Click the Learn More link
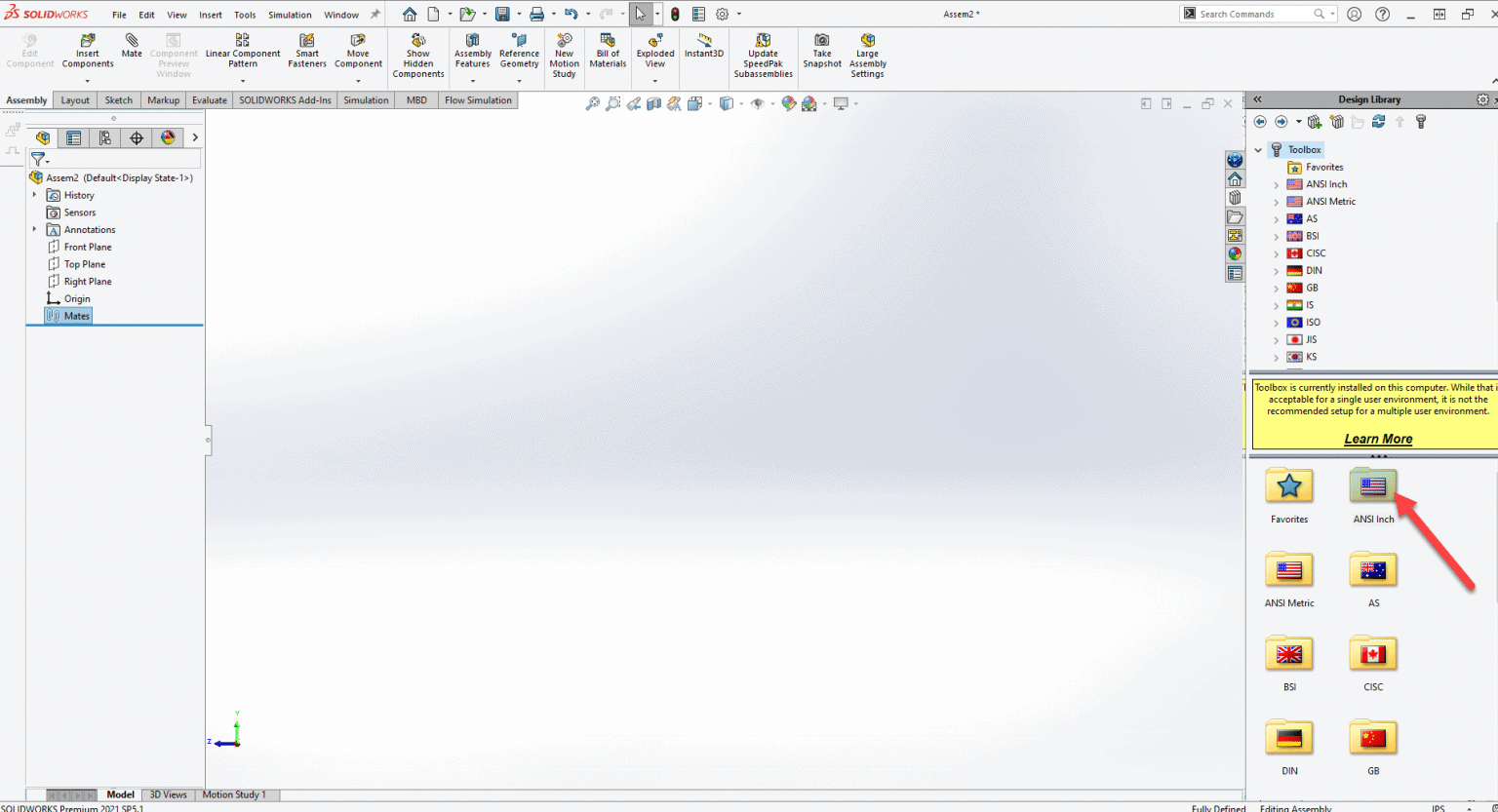1498x812 pixels. (x=1378, y=440)
